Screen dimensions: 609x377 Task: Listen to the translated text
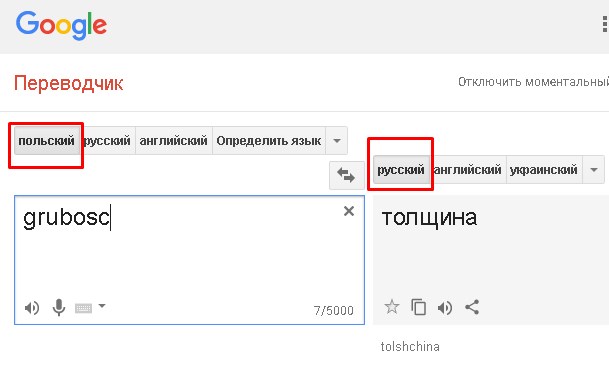(445, 308)
